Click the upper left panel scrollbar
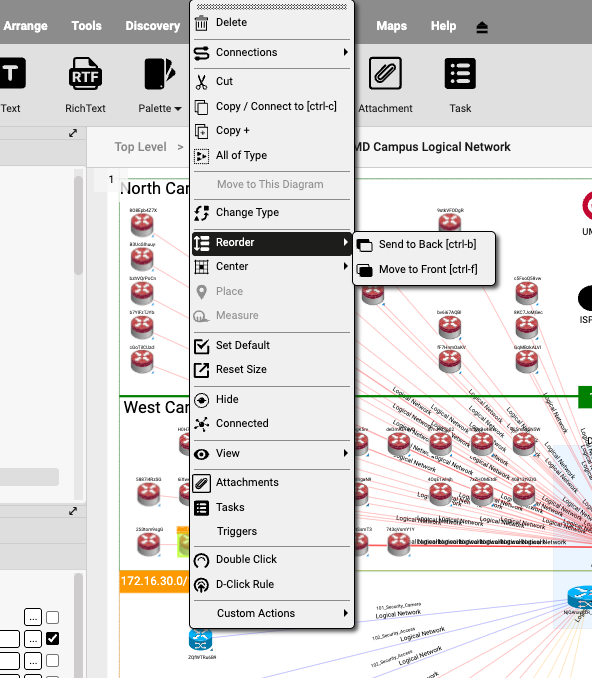Screen dimensions: 592x678 (x=78, y=225)
